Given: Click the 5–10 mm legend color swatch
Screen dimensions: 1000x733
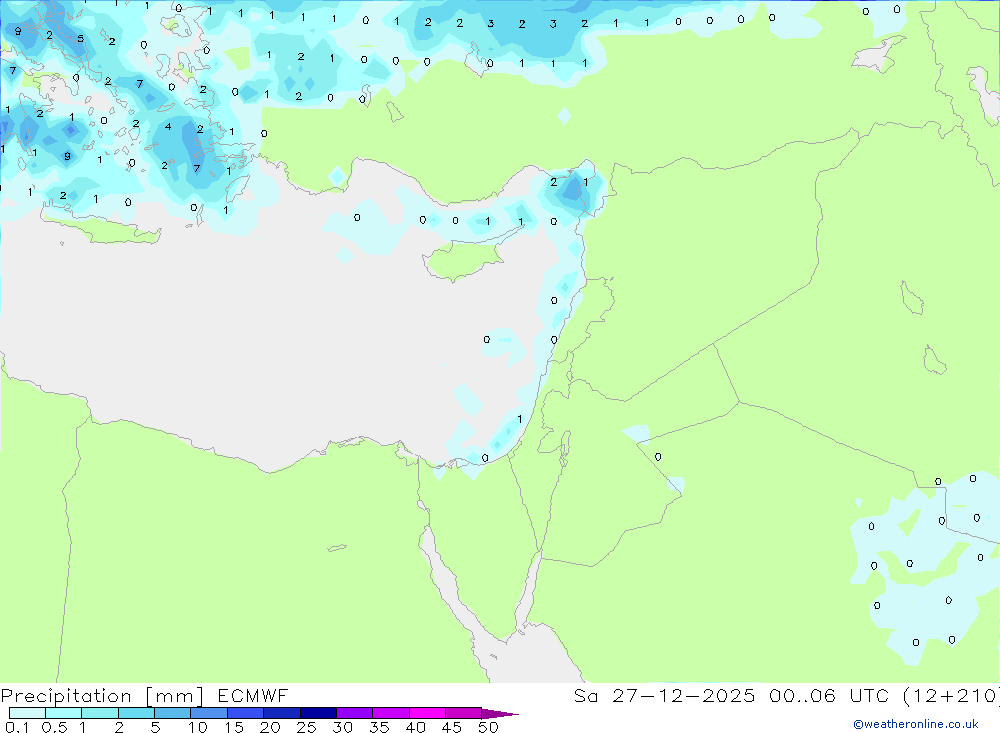Looking at the screenshot, I should (173, 713).
